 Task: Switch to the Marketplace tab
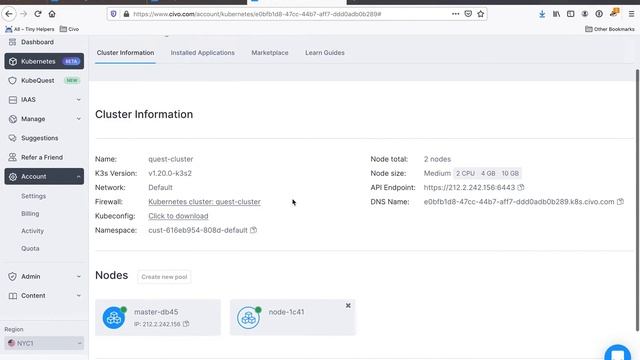click(x=270, y=53)
